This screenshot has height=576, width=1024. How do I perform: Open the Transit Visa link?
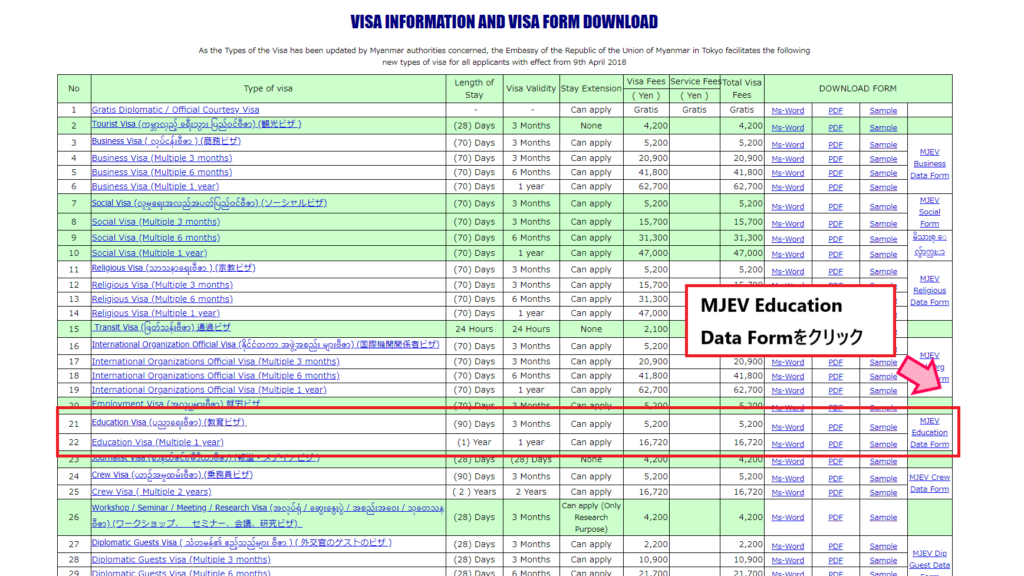[x=161, y=328]
